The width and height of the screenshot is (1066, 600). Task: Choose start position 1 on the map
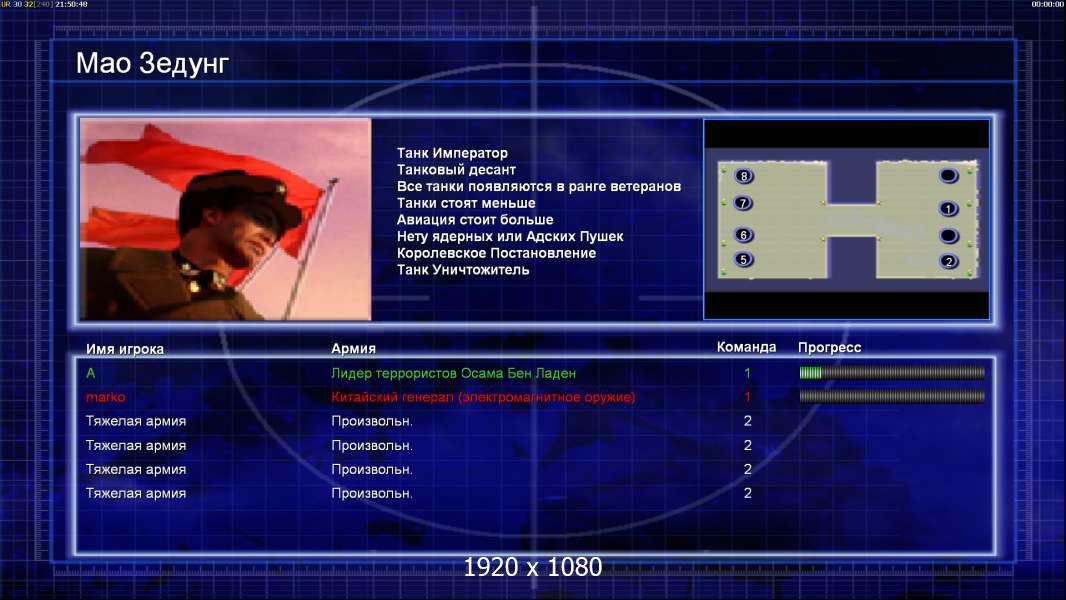[948, 209]
